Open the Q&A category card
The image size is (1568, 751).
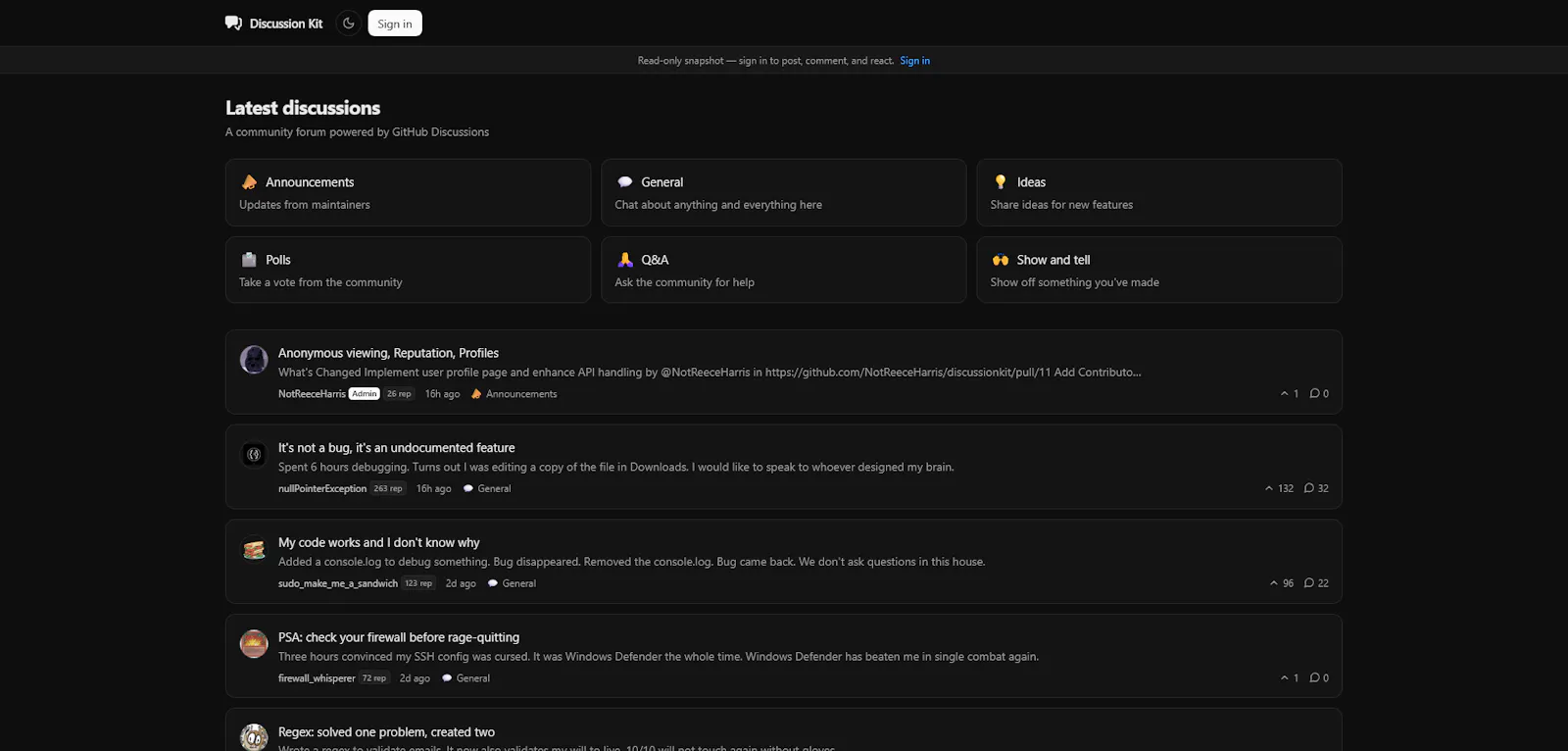pos(783,270)
